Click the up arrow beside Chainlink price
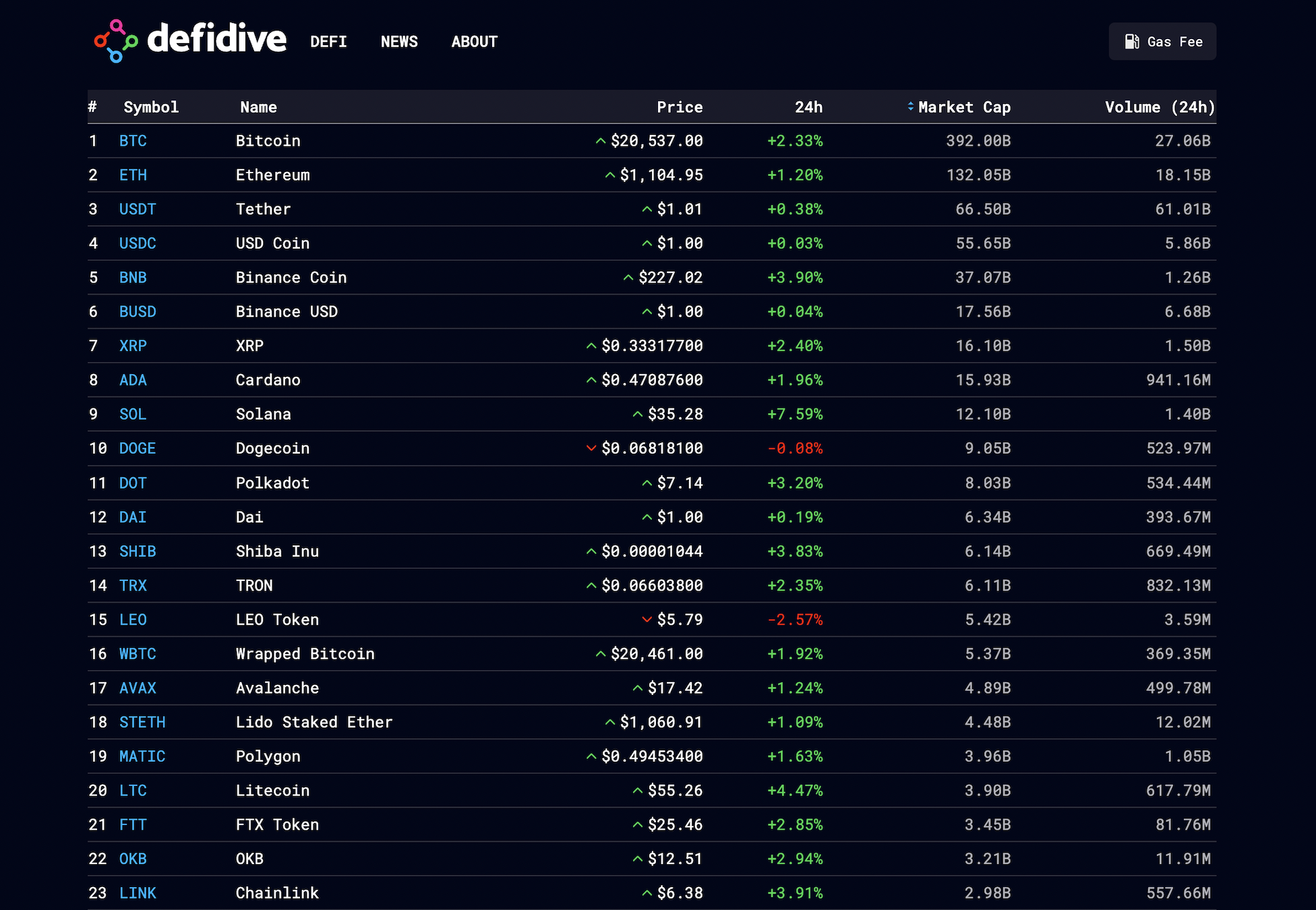This screenshot has width=1316, height=910. coord(647,893)
